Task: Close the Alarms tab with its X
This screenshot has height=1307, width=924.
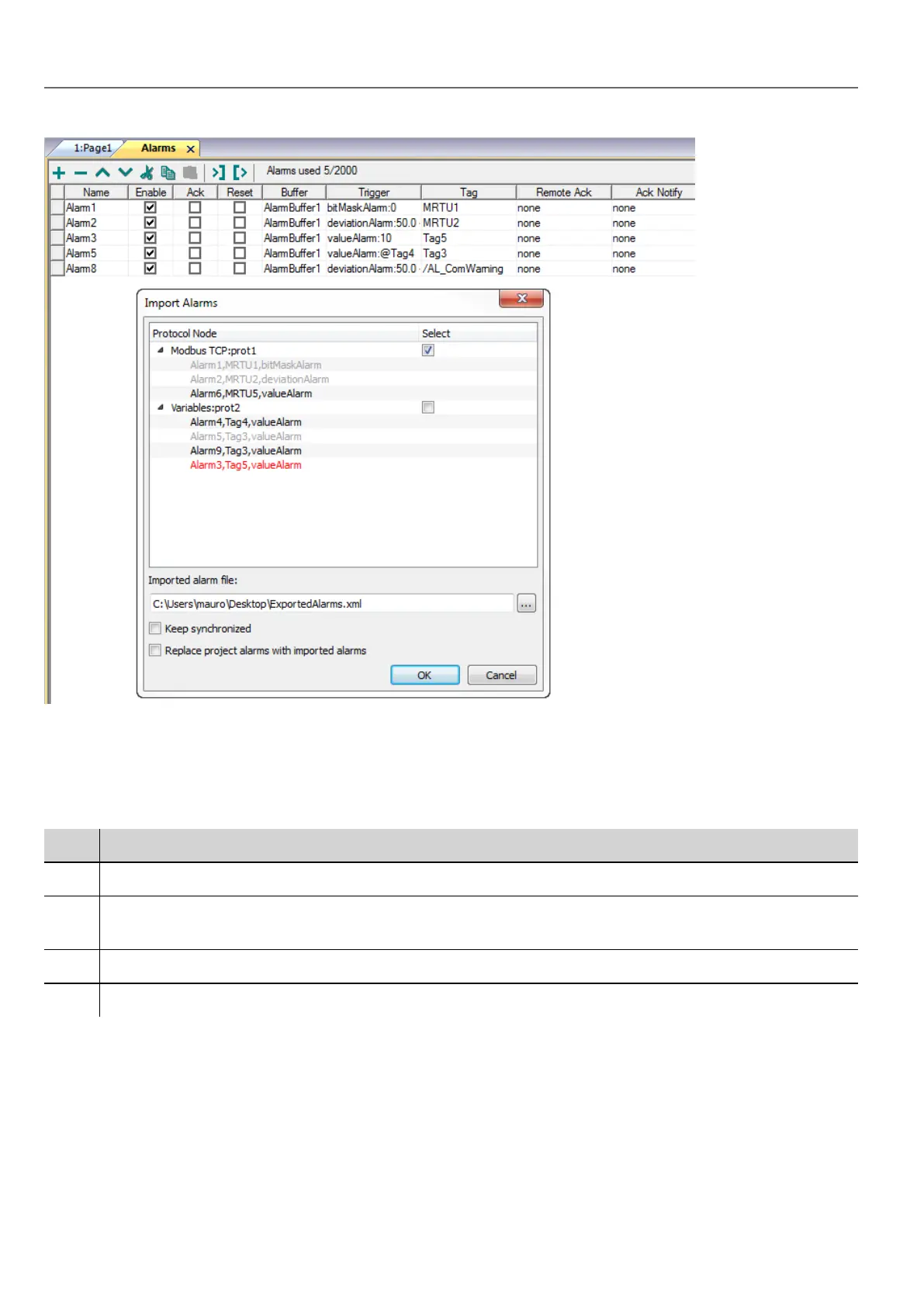Action: pos(191,149)
